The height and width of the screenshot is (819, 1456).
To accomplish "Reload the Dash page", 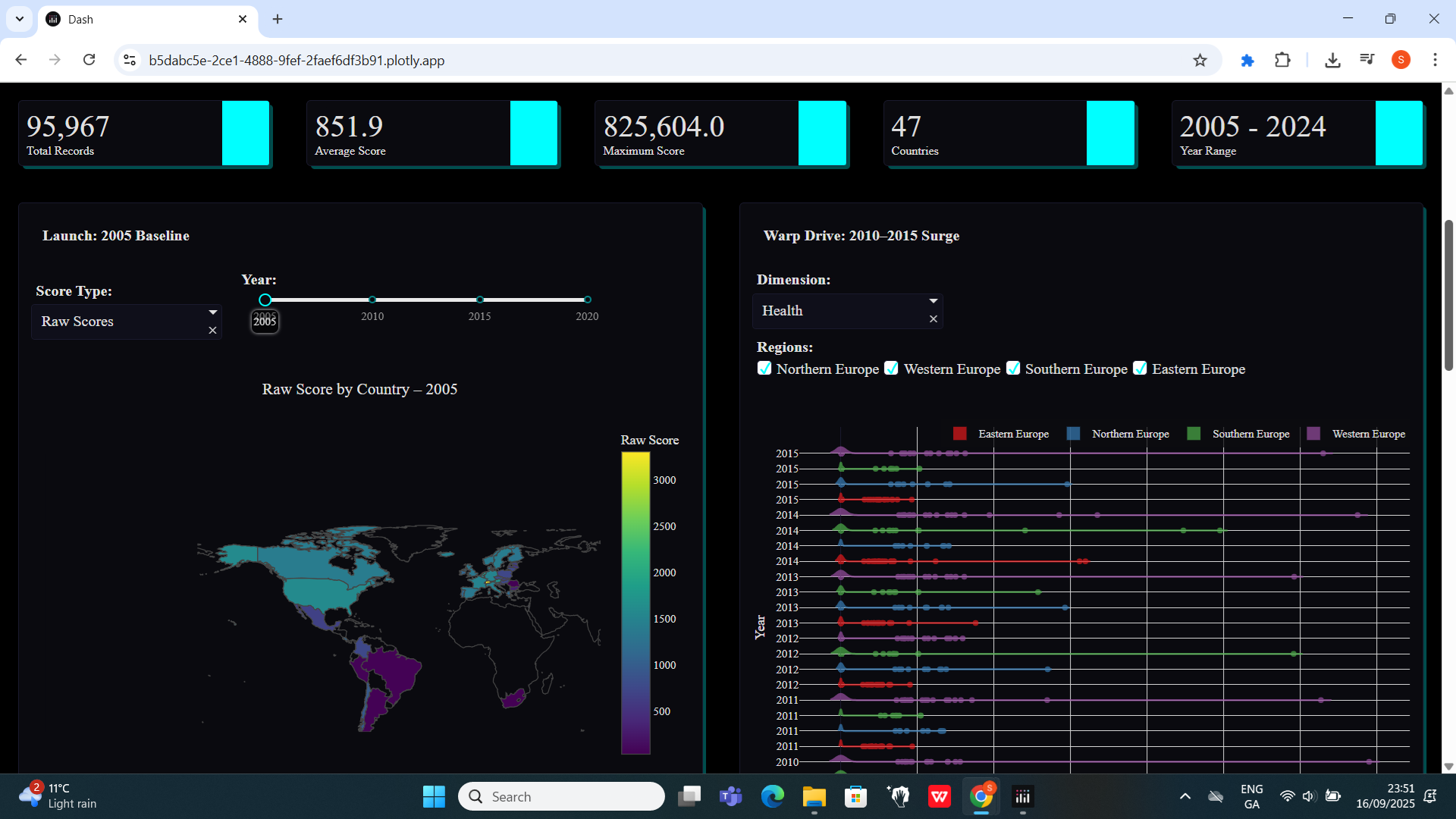I will (x=89, y=60).
